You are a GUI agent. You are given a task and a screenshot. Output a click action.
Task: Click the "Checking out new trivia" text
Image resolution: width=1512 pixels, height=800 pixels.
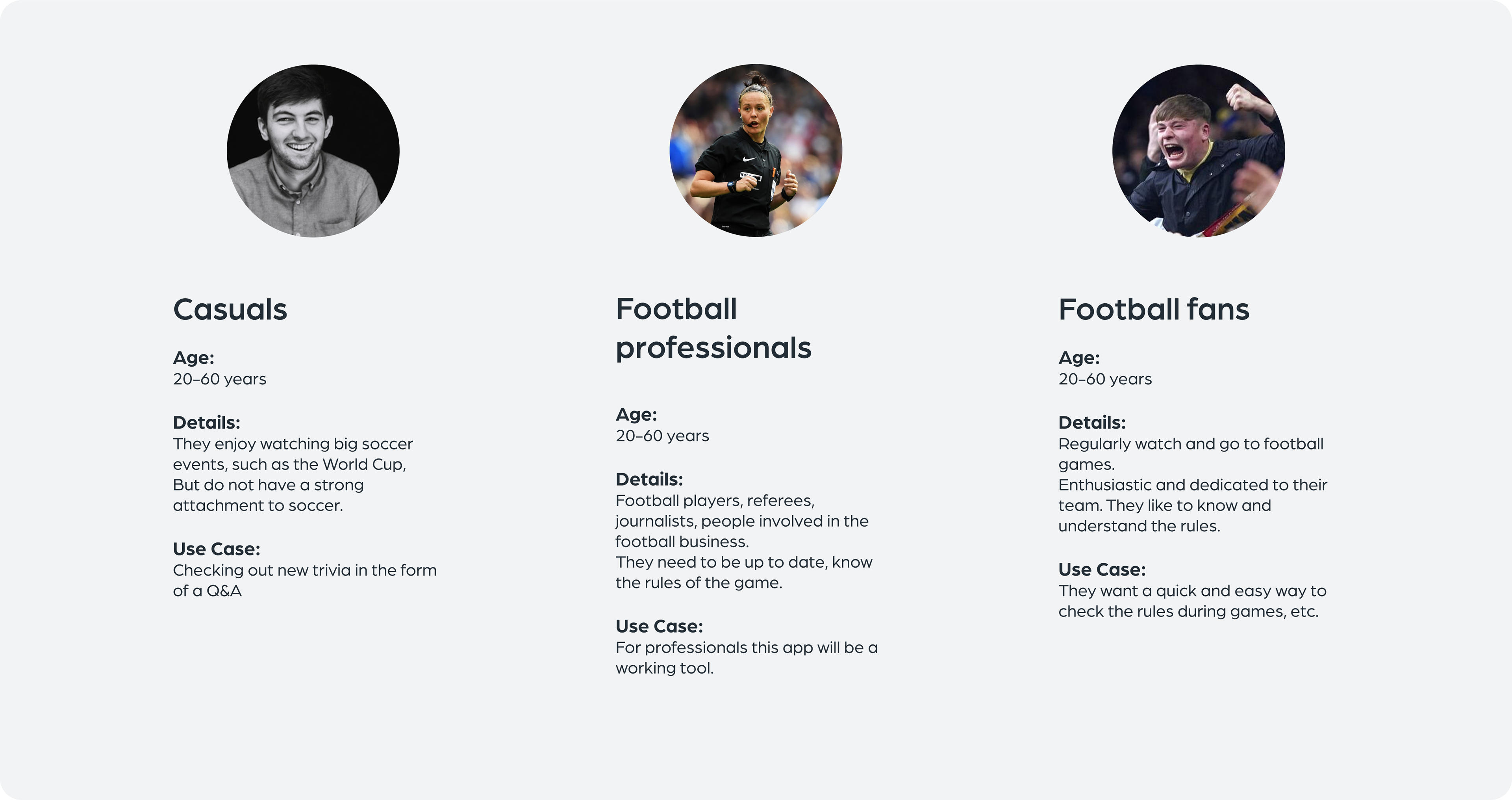coord(305,580)
